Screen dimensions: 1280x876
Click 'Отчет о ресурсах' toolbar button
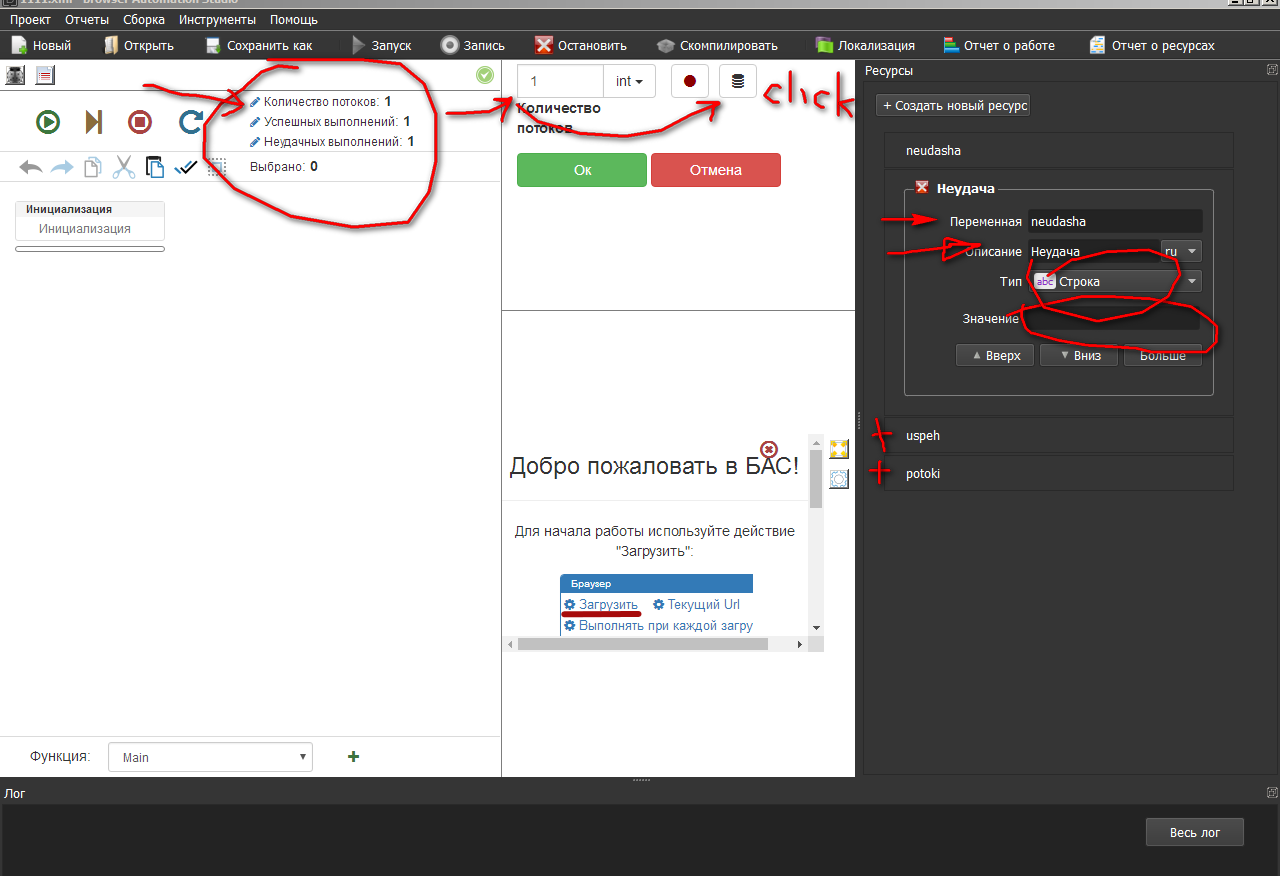click(x=1152, y=45)
